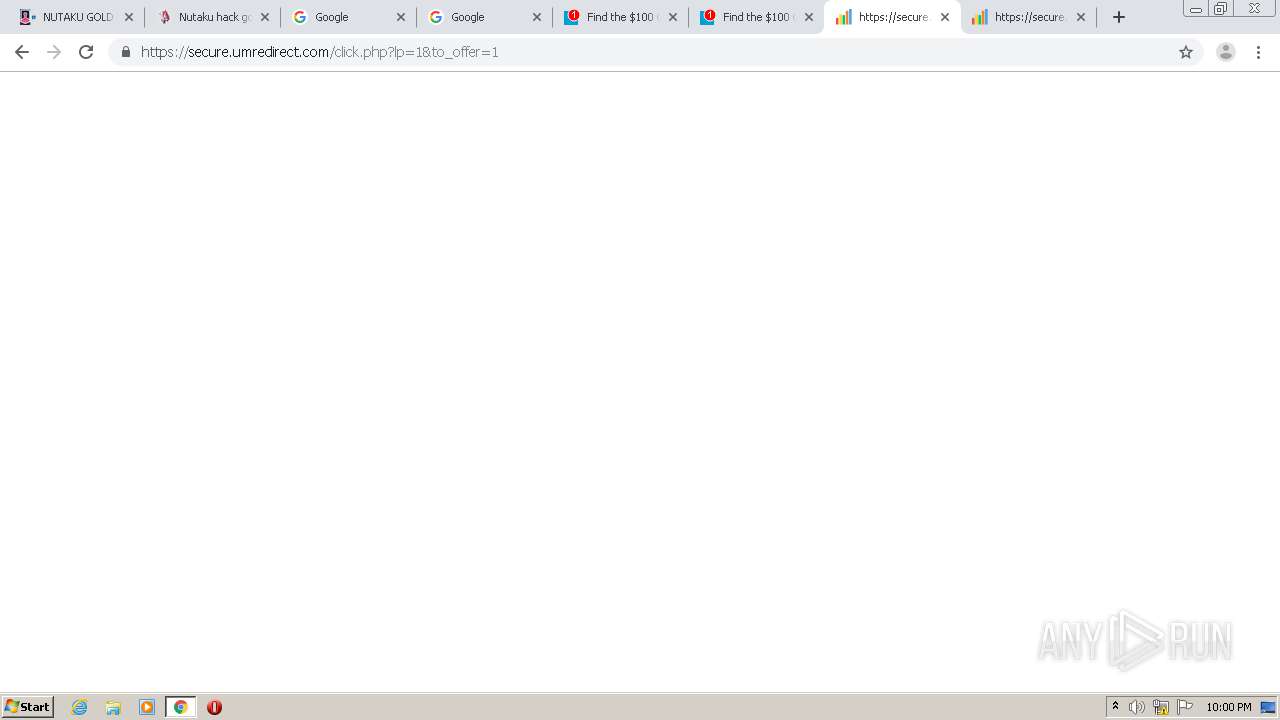This screenshot has width=1280, height=720.
Task: Close the first Google tab
Action: tap(401, 17)
